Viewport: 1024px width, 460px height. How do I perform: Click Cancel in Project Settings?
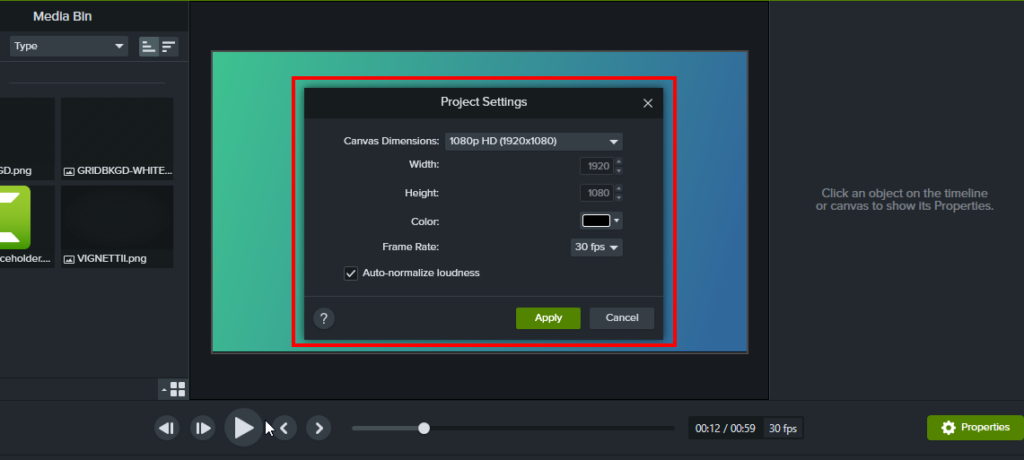click(622, 318)
